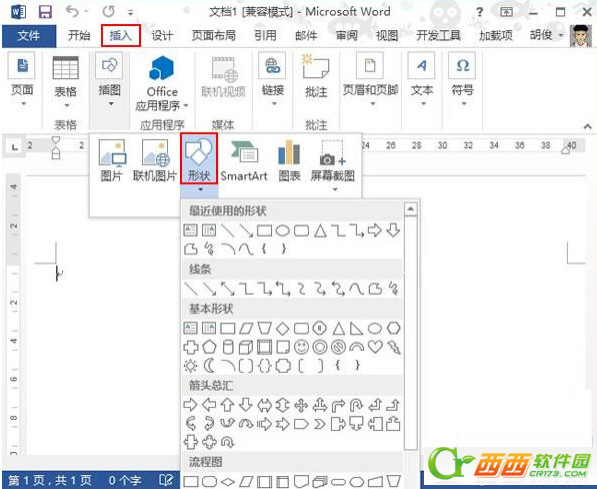Image resolution: width=597 pixels, height=489 pixels.
Task: Choose the sun shape
Action: [190, 366]
